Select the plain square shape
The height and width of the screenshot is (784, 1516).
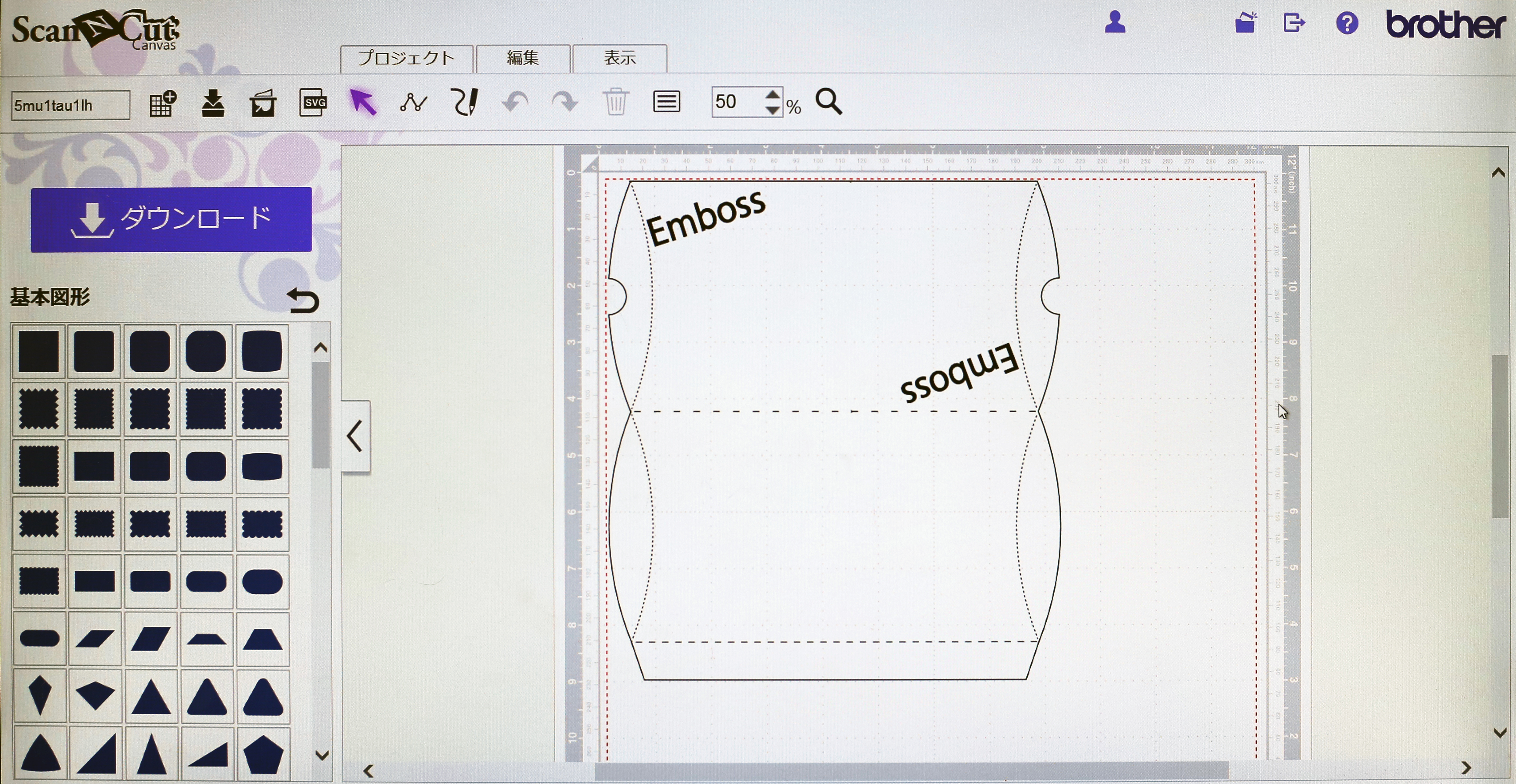[x=39, y=351]
